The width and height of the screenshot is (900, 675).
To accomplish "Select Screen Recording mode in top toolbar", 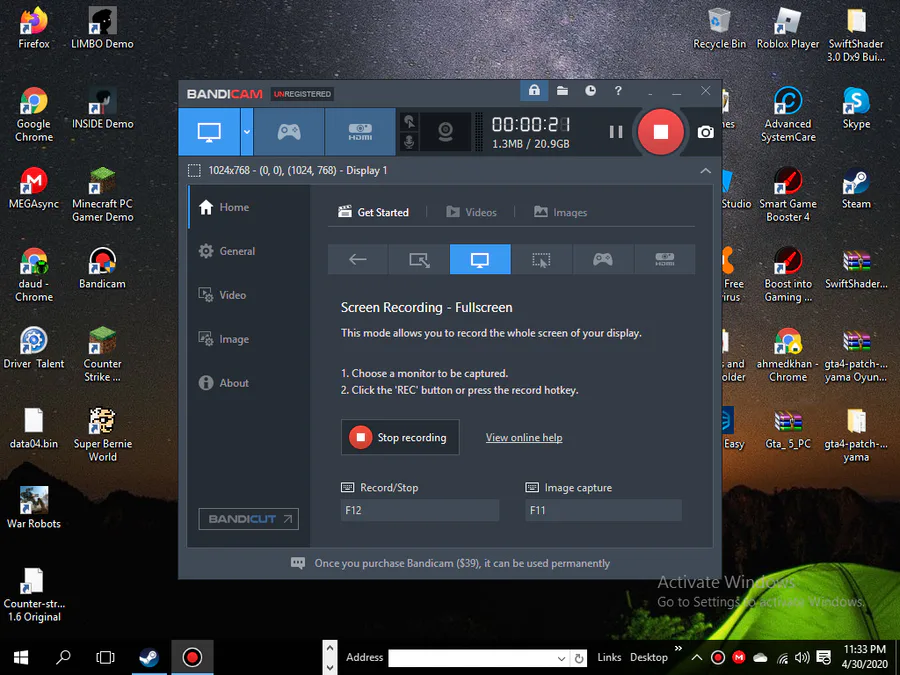I will tap(209, 132).
